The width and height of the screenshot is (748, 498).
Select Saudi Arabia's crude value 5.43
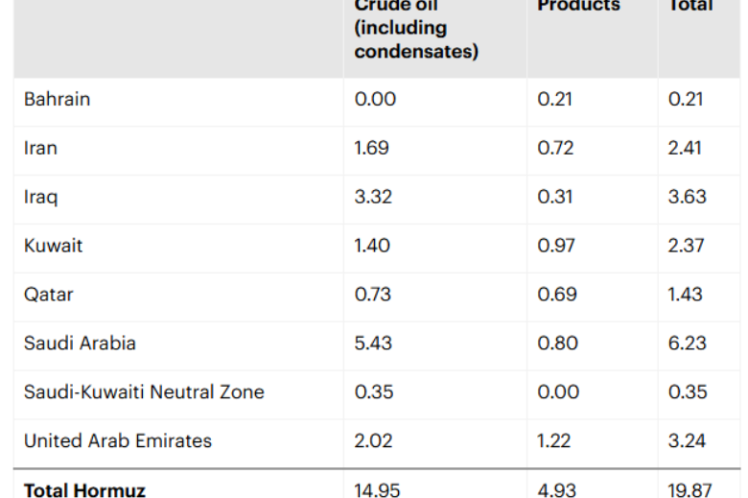372,343
